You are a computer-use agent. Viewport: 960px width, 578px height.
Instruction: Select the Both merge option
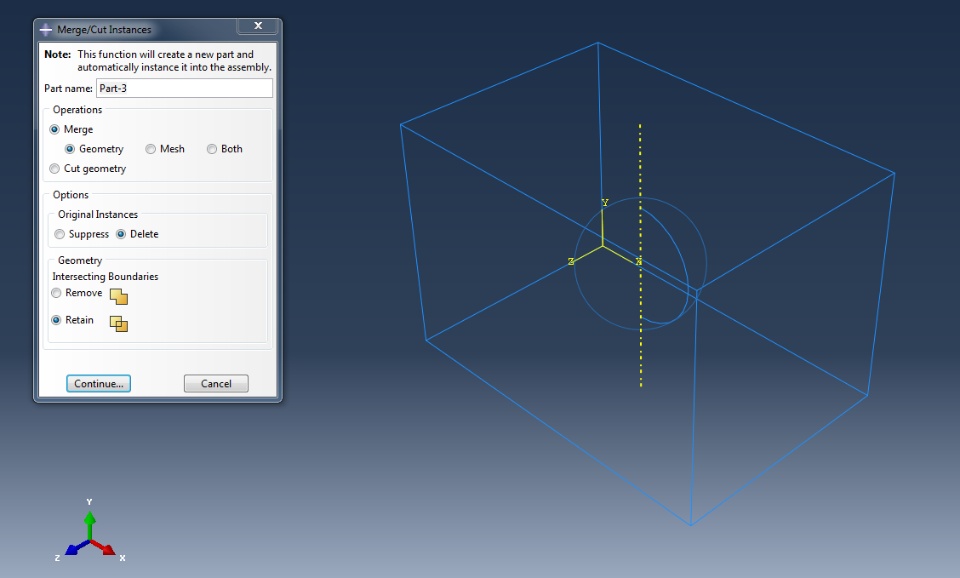(212, 149)
